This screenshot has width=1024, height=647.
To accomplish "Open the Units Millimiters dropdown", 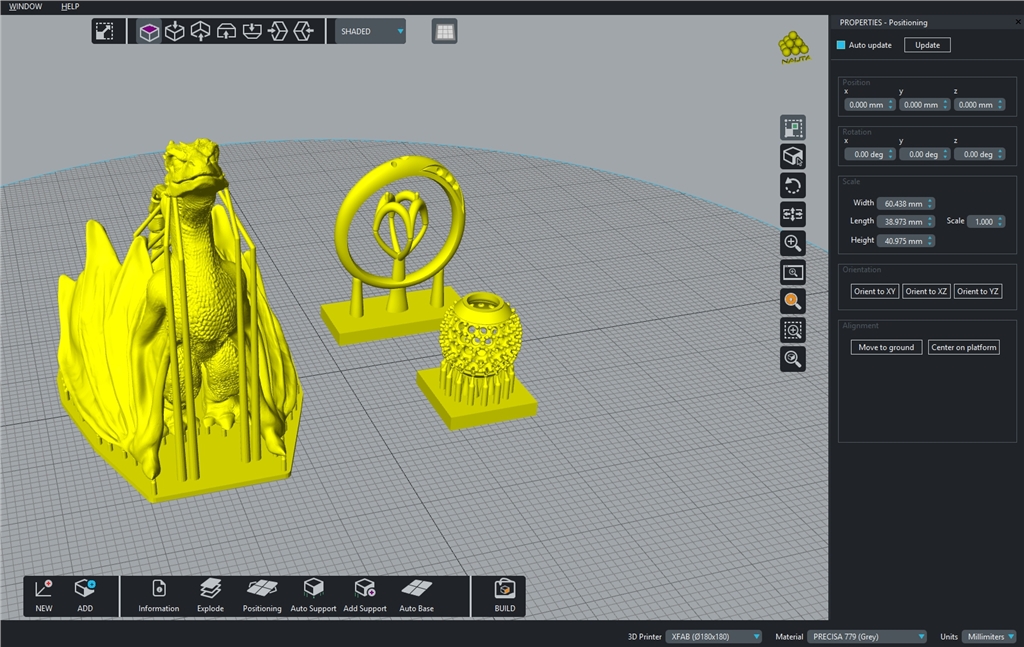I will (988, 636).
